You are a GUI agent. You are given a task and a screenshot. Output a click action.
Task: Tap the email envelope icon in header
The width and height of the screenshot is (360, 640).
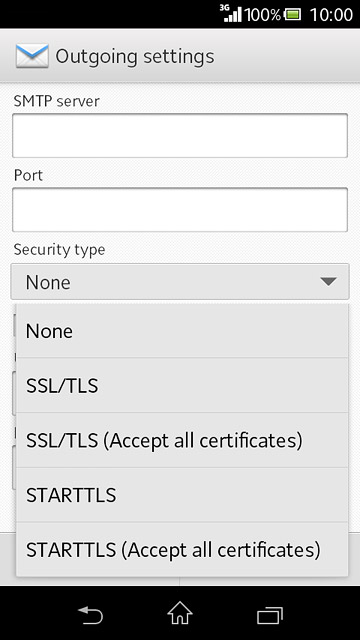[x=32, y=56]
